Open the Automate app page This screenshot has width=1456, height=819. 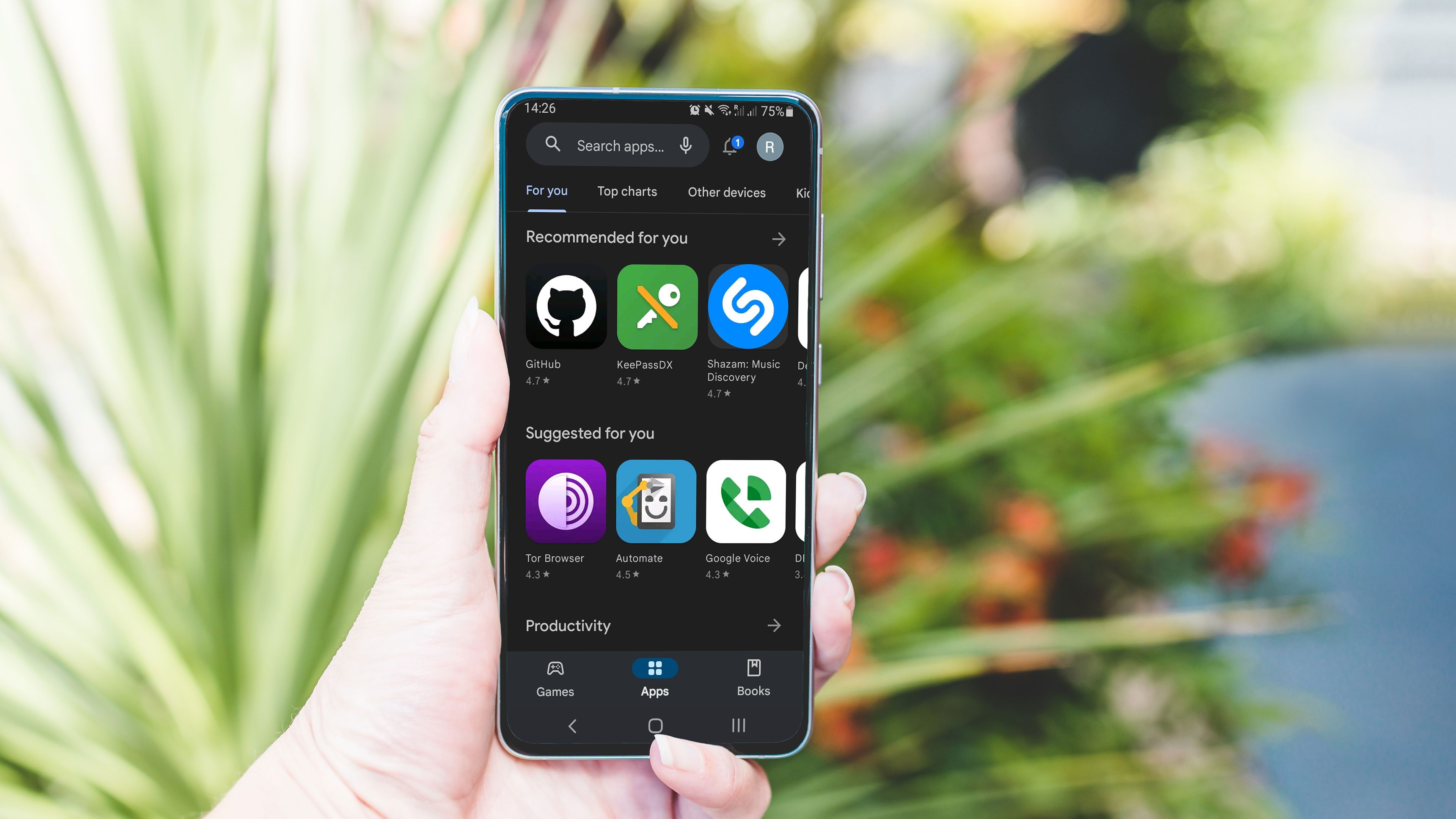(656, 500)
